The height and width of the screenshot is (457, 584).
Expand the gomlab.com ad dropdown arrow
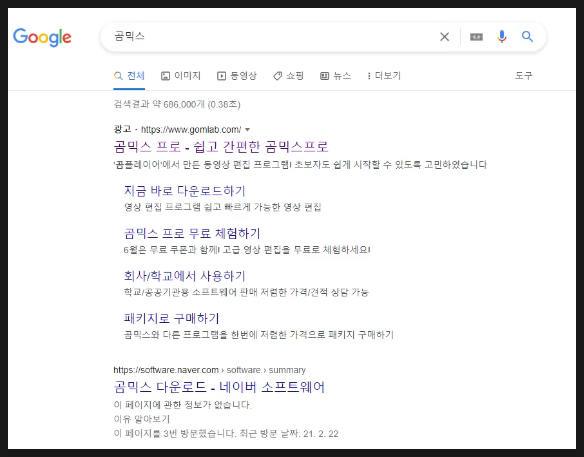pos(248,130)
